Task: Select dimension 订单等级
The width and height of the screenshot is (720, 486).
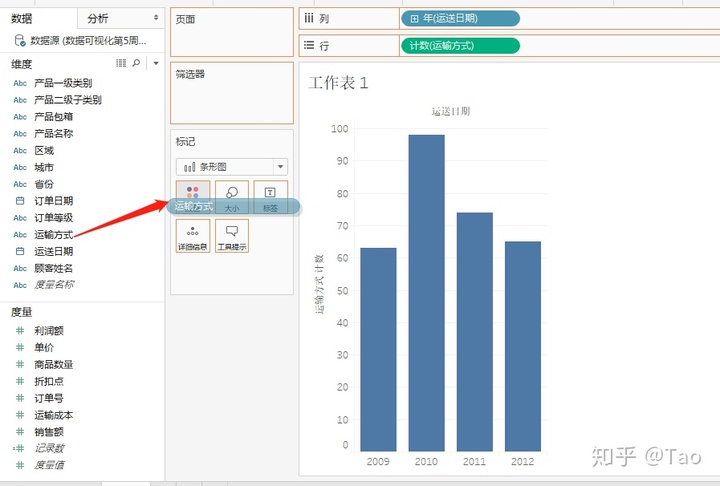Action: pos(53,218)
